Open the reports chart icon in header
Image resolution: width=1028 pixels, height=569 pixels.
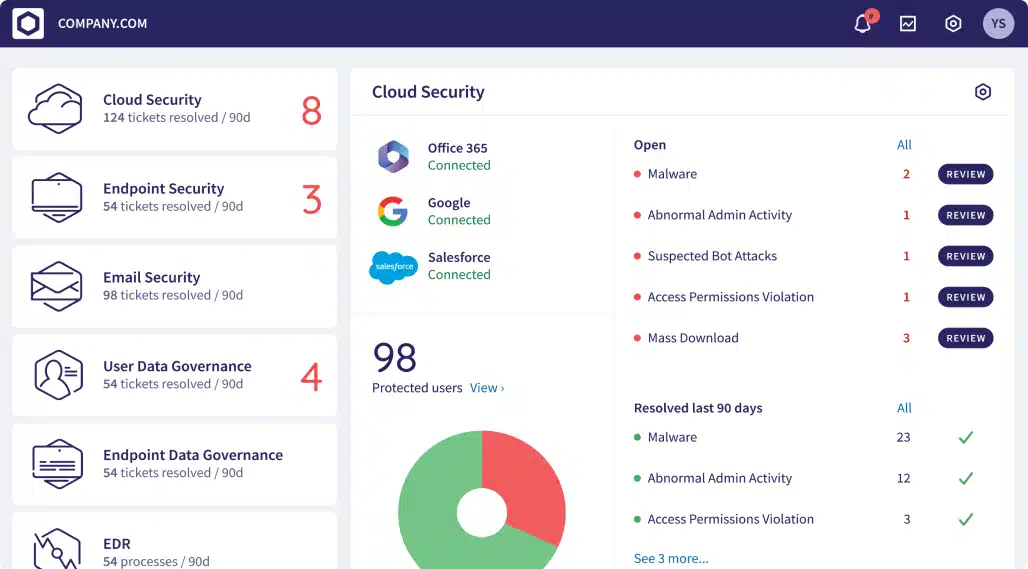pyautogui.click(x=907, y=24)
